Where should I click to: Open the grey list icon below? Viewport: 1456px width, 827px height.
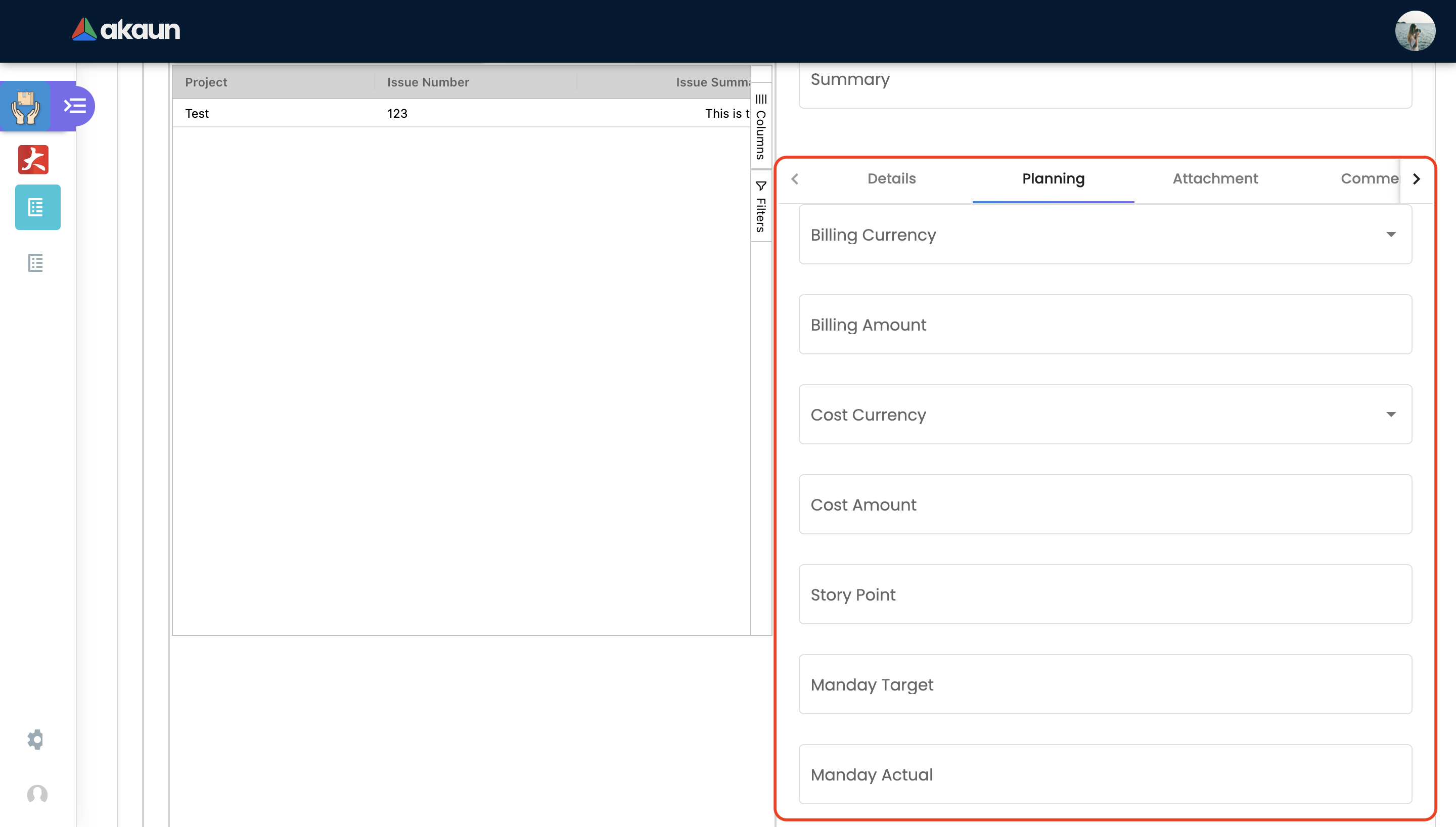[36, 263]
